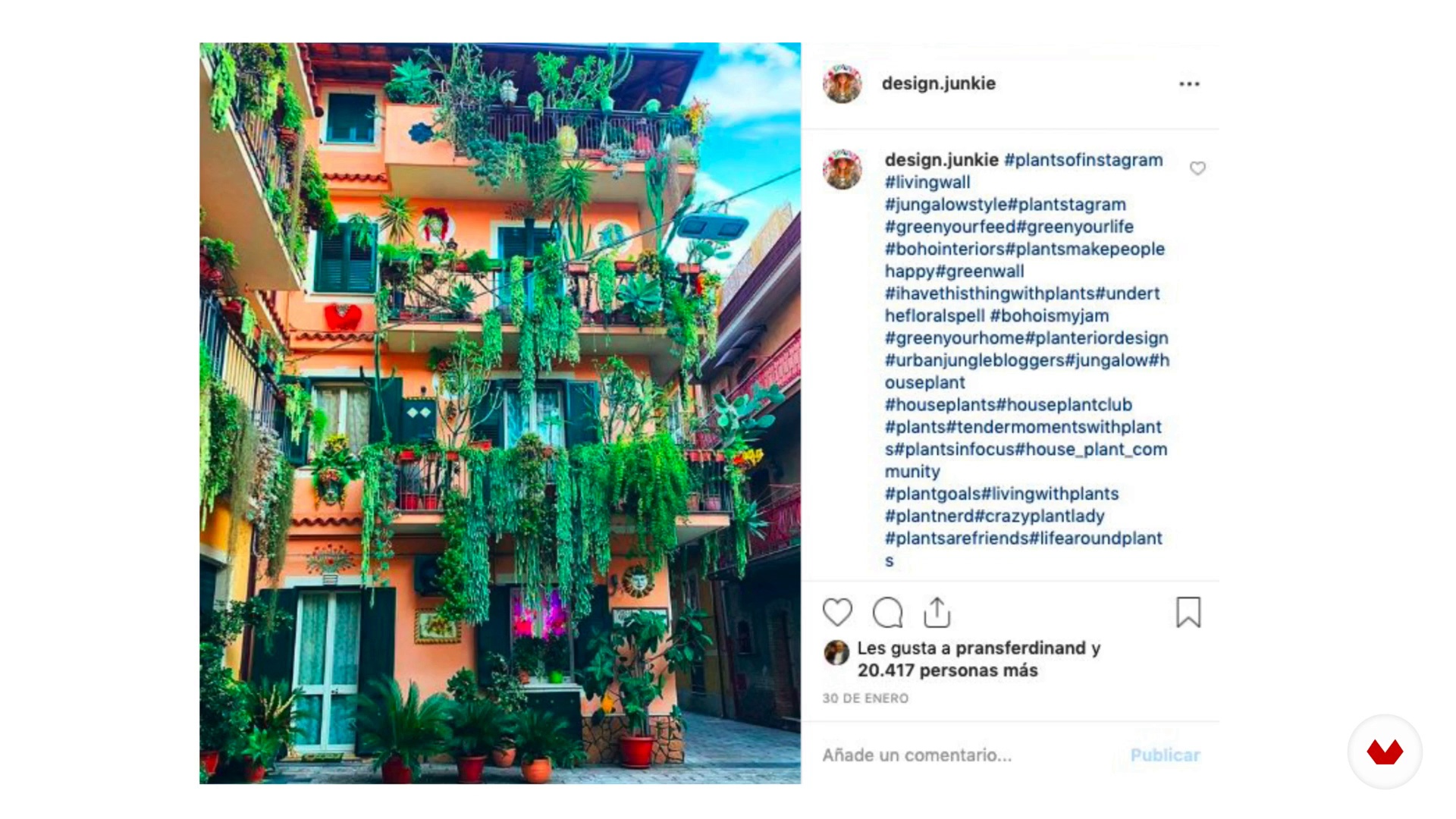
Task: Click pransferdinand's small liker avatar
Action: tap(836, 653)
